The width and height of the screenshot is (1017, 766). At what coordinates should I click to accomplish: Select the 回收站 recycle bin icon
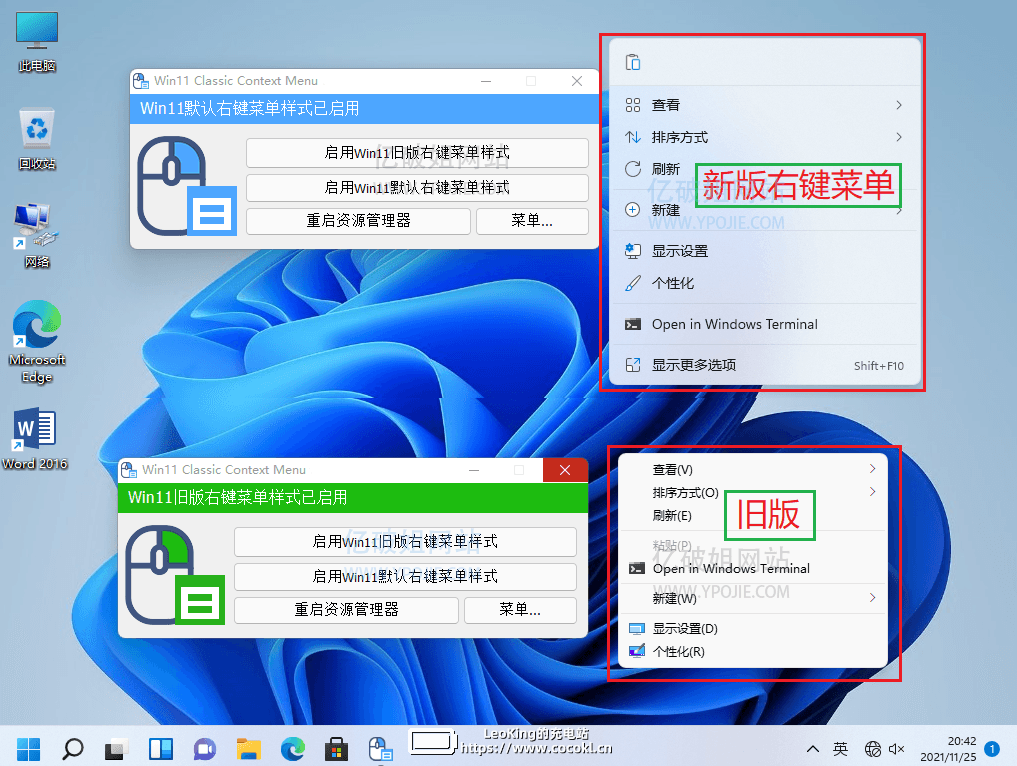[x=37, y=139]
